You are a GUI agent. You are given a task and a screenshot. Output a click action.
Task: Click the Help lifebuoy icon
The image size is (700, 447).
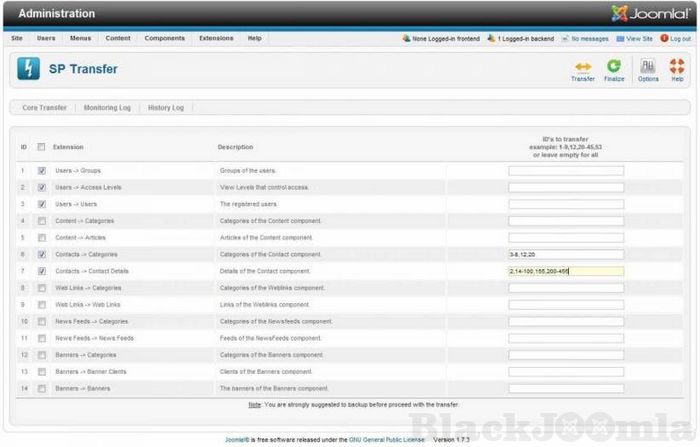(677, 67)
